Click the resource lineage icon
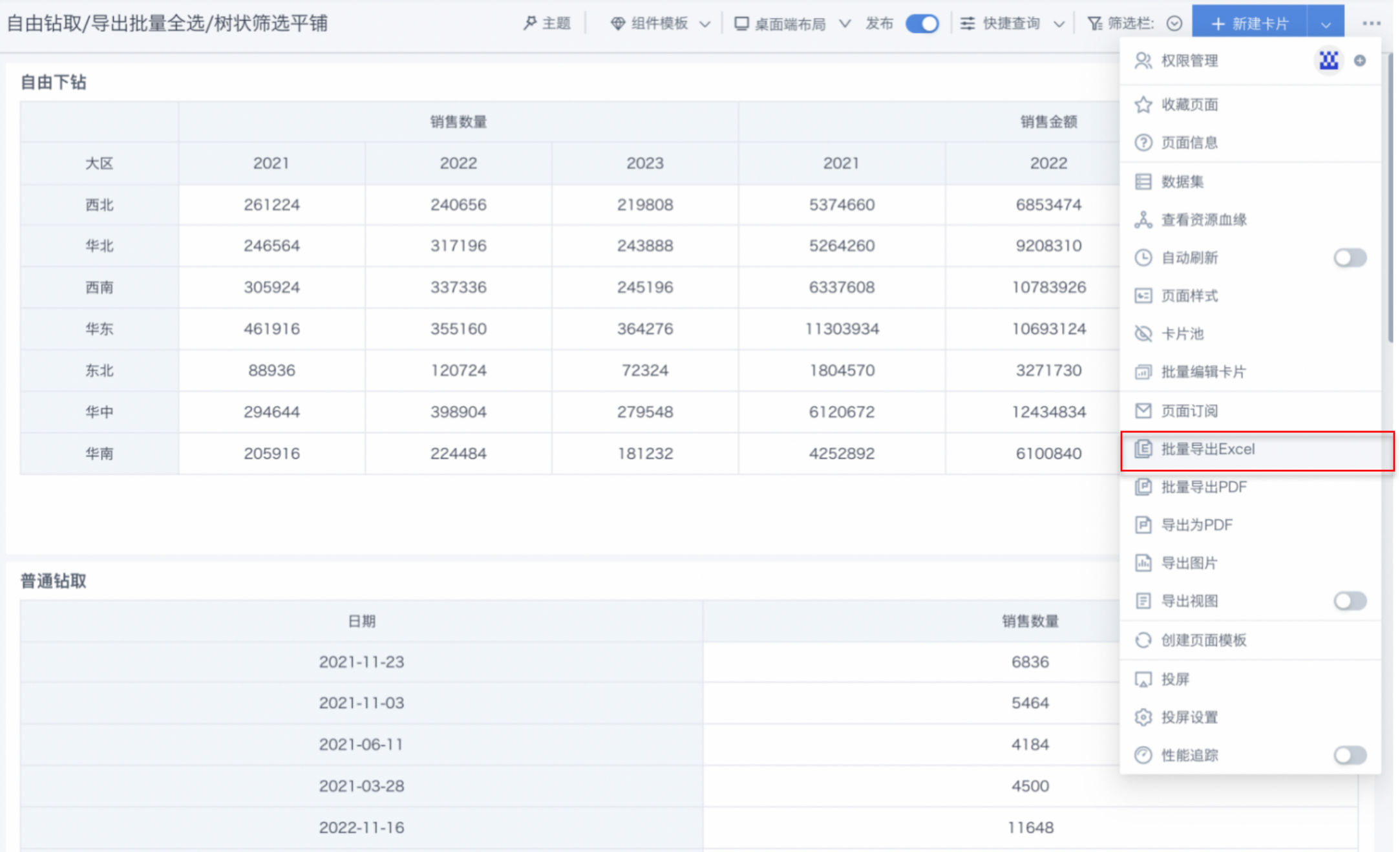Image resolution: width=1400 pixels, height=852 pixels. pyautogui.click(x=1143, y=220)
